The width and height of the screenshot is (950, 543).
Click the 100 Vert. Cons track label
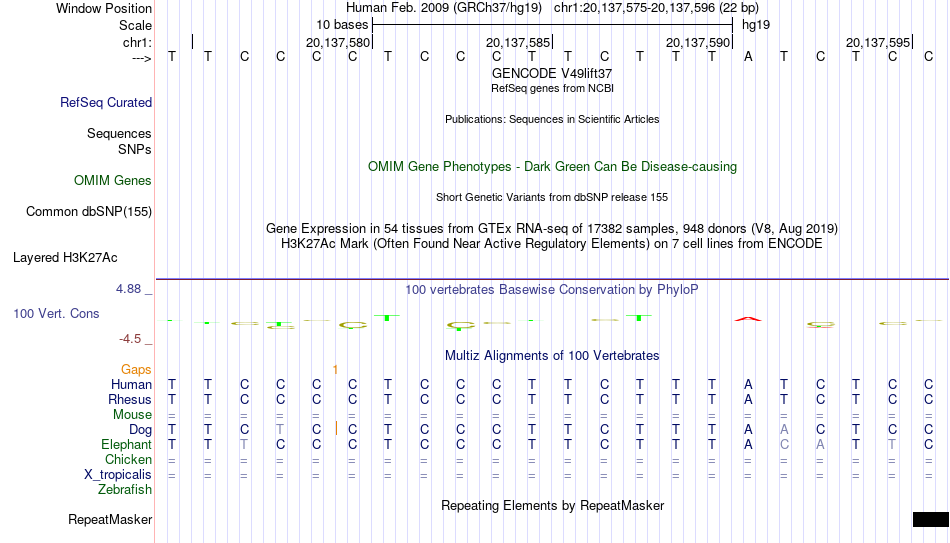tap(56, 313)
